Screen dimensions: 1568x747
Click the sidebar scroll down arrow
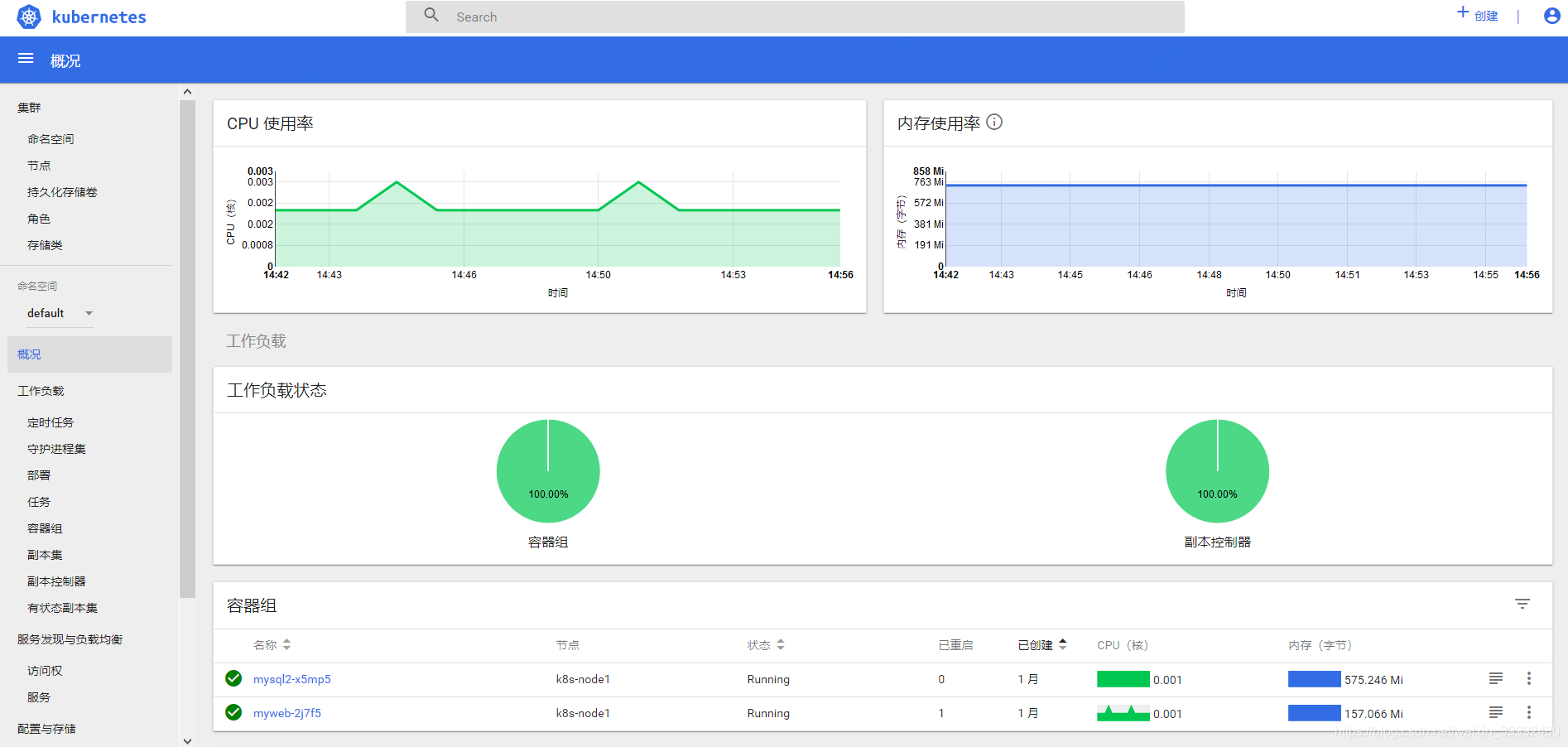tap(187, 740)
